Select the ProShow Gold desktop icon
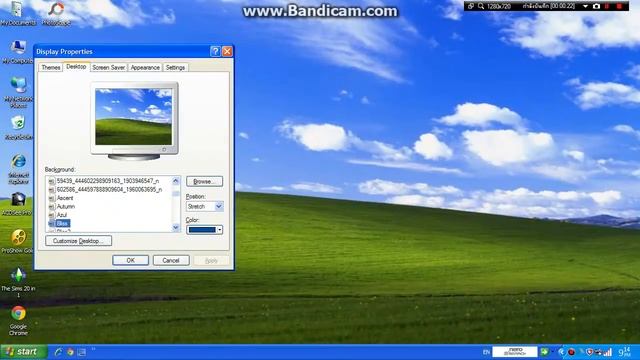The width and height of the screenshot is (640, 360). [18, 242]
